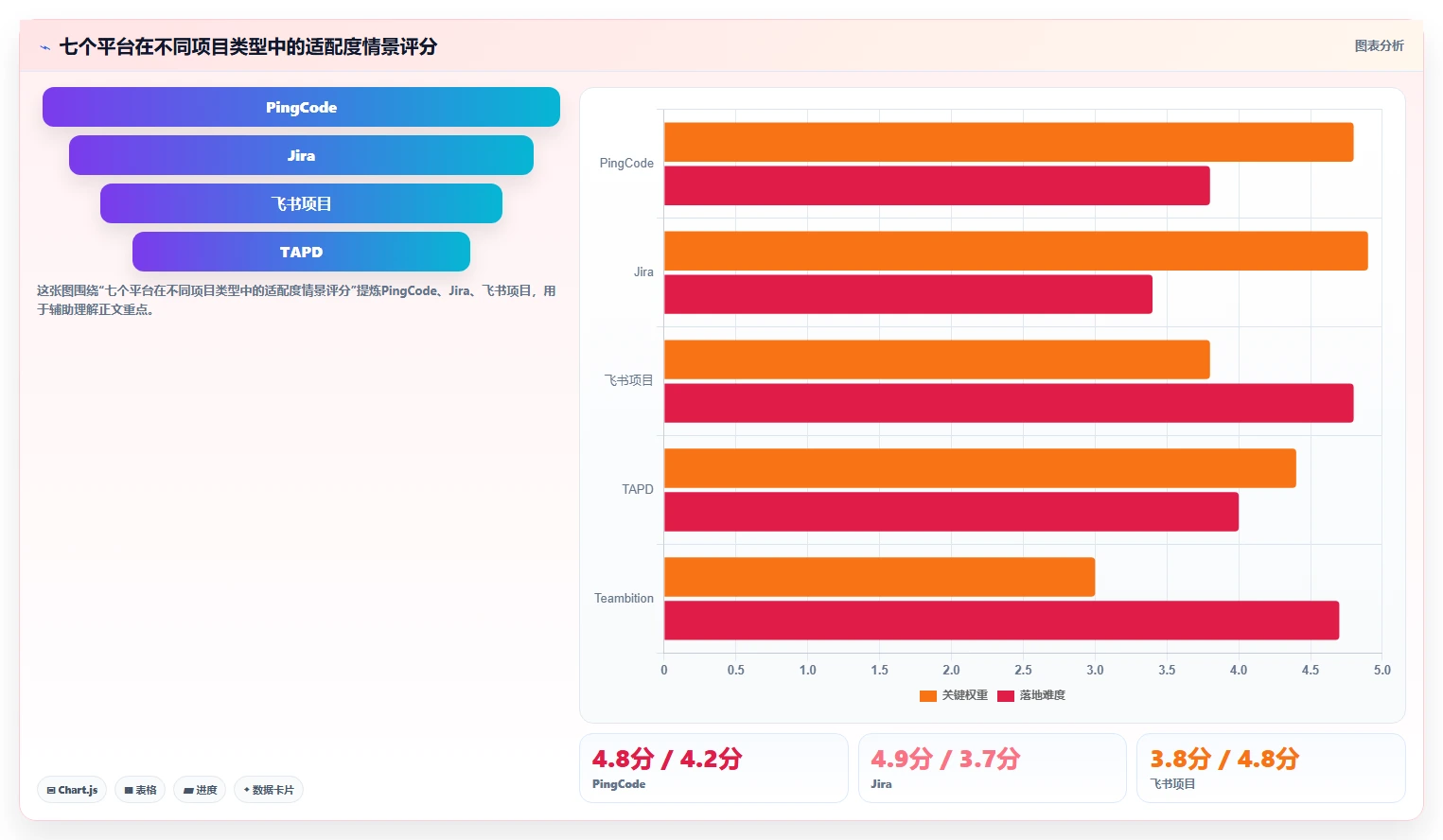Select the 飞书项目 funnel bar
Screen dimensions: 1443x840
click(x=301, y=203)
